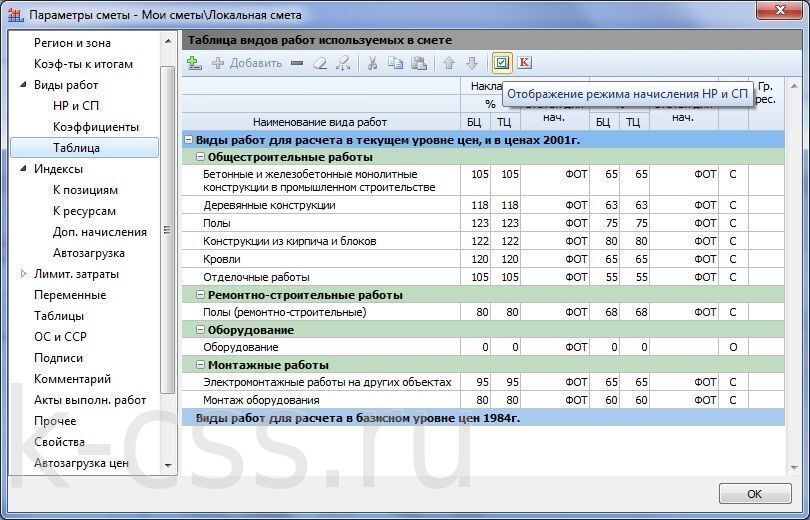Click sidebar scrollbar down arrow
Viewport: 810px width, 520px height.
(x=168, y=465)
